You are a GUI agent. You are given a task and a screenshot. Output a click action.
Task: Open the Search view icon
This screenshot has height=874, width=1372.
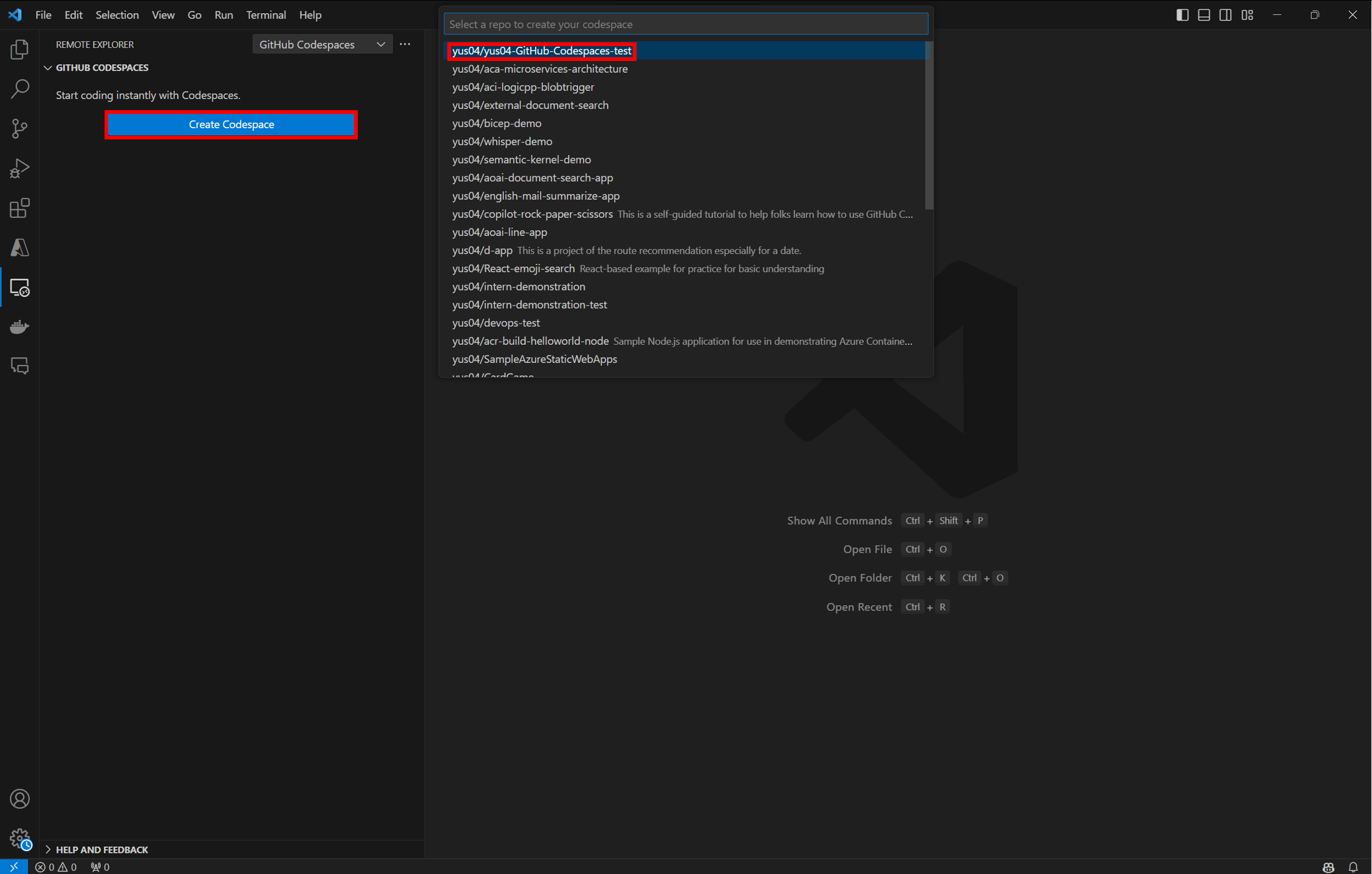click(x=19, y=89)
